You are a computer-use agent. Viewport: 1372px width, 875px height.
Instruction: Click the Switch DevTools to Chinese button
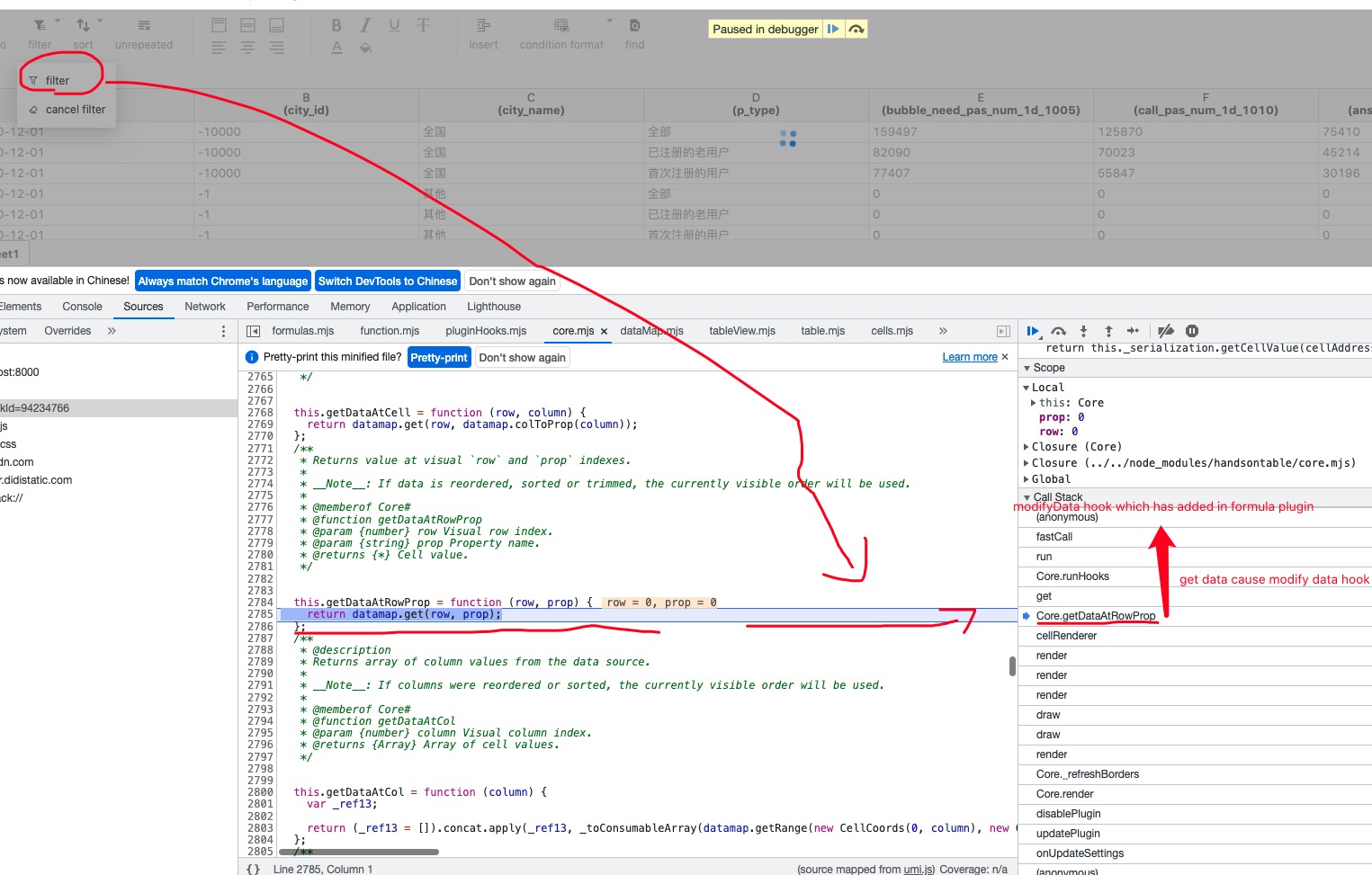(x=387, y=281)
